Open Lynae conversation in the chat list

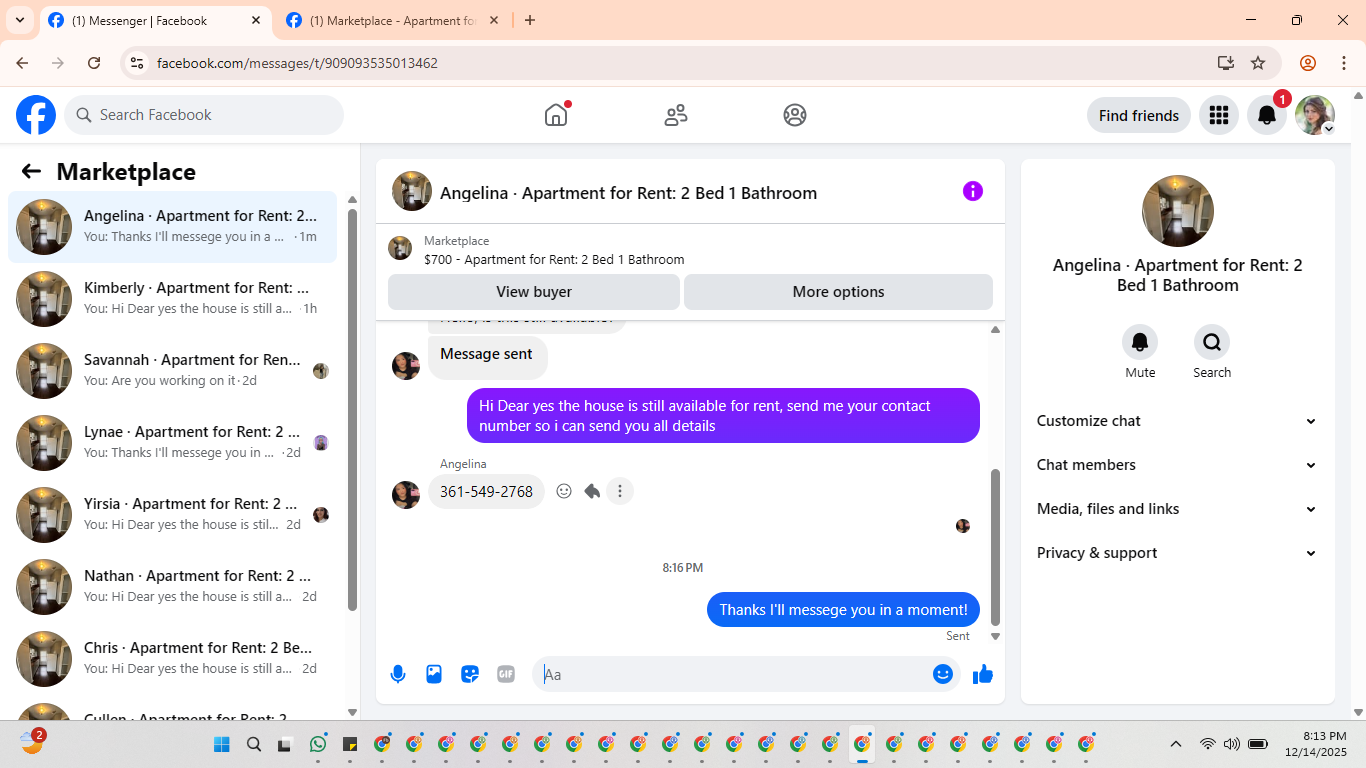tap(172, 443)
